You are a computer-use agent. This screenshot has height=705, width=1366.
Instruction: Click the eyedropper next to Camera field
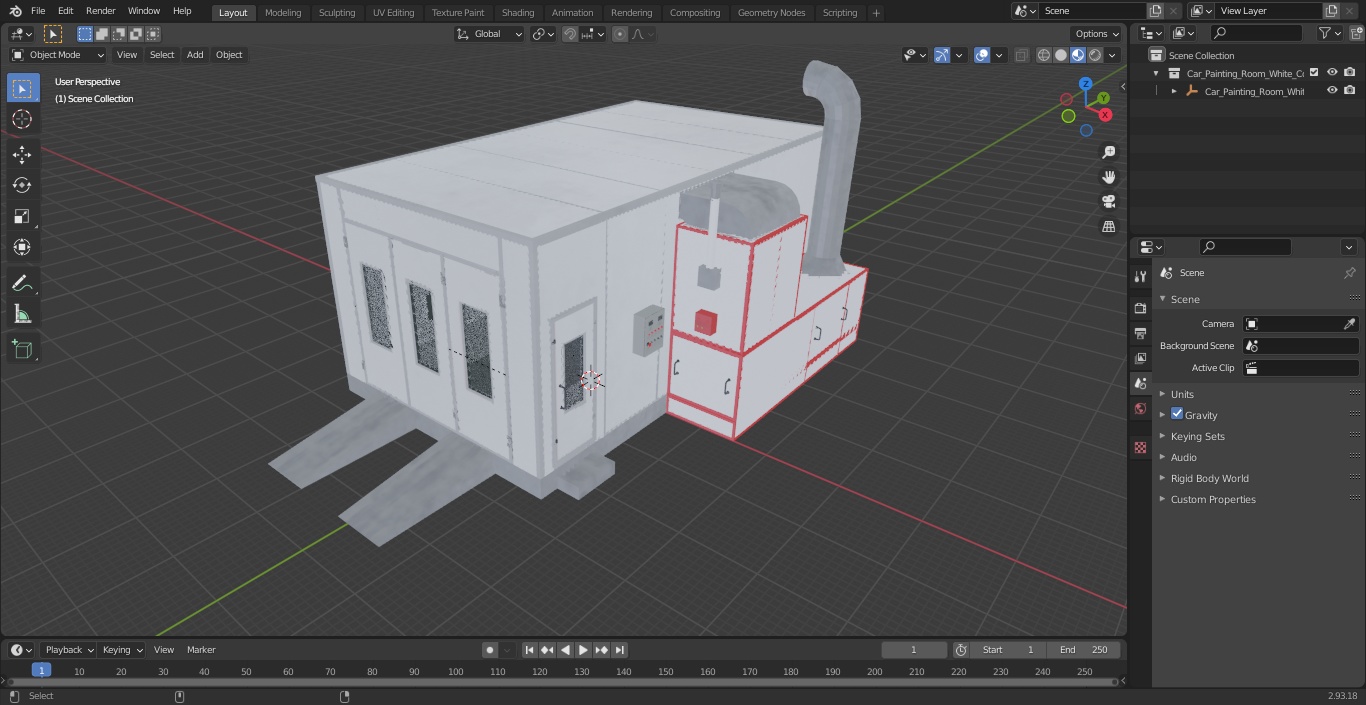1349,324
